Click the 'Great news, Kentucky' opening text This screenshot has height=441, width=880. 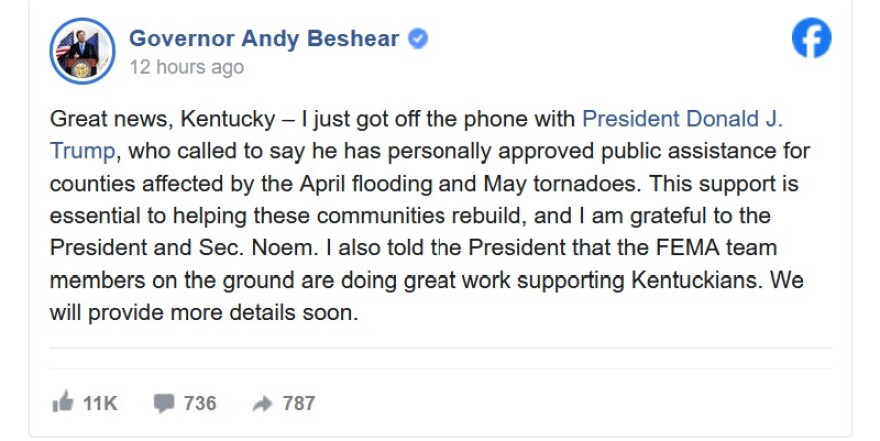point(163,119)
